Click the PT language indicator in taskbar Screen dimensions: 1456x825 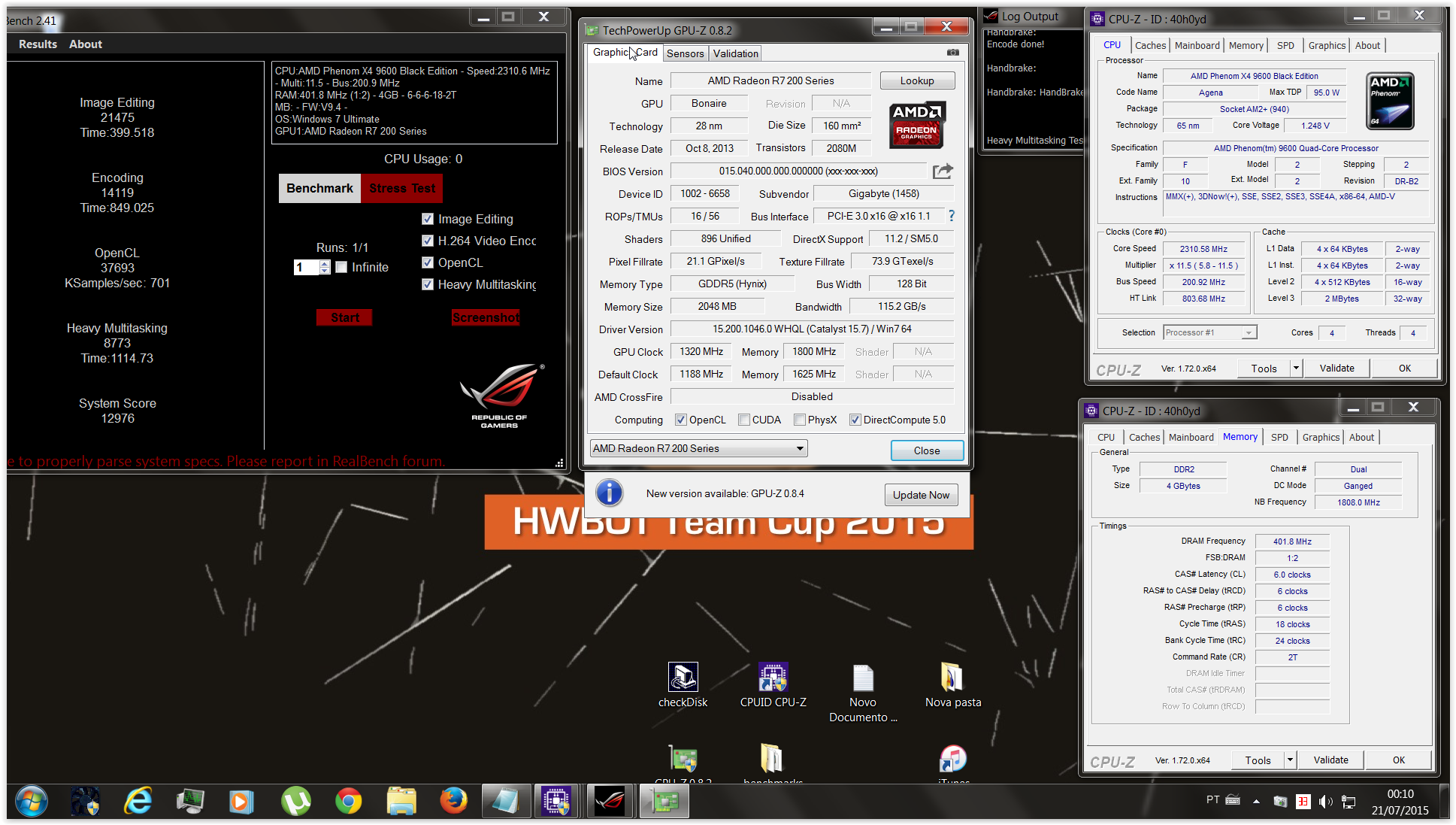pos(1212,799)
